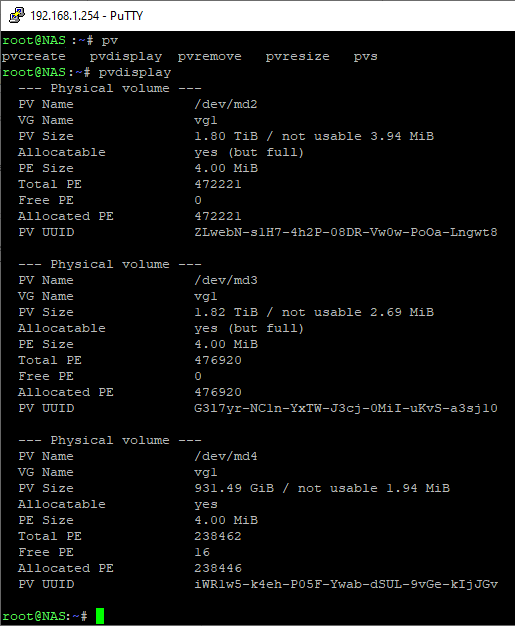Viewport: 515px width, 627px height.
Task: Click the pvresize completion suggestion
Action: pyautogui.click(x=297, y=56)
